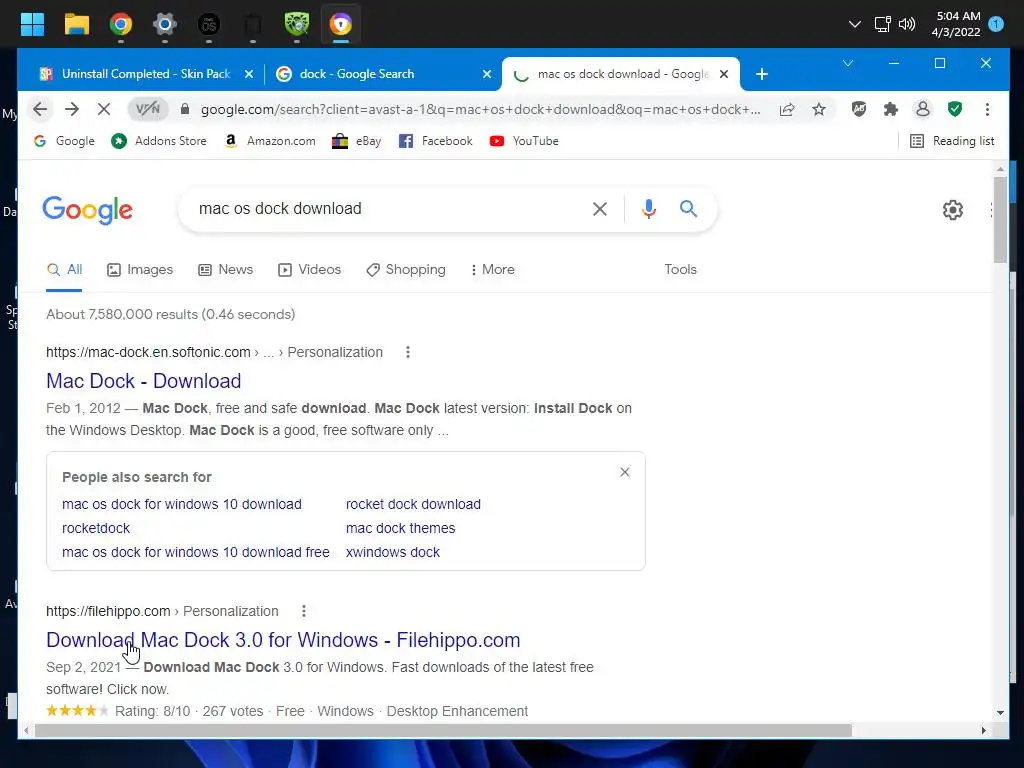Viewport: 1024px width, 768px height.
Task: Open the Google bookmark
Action: (64, 140)
